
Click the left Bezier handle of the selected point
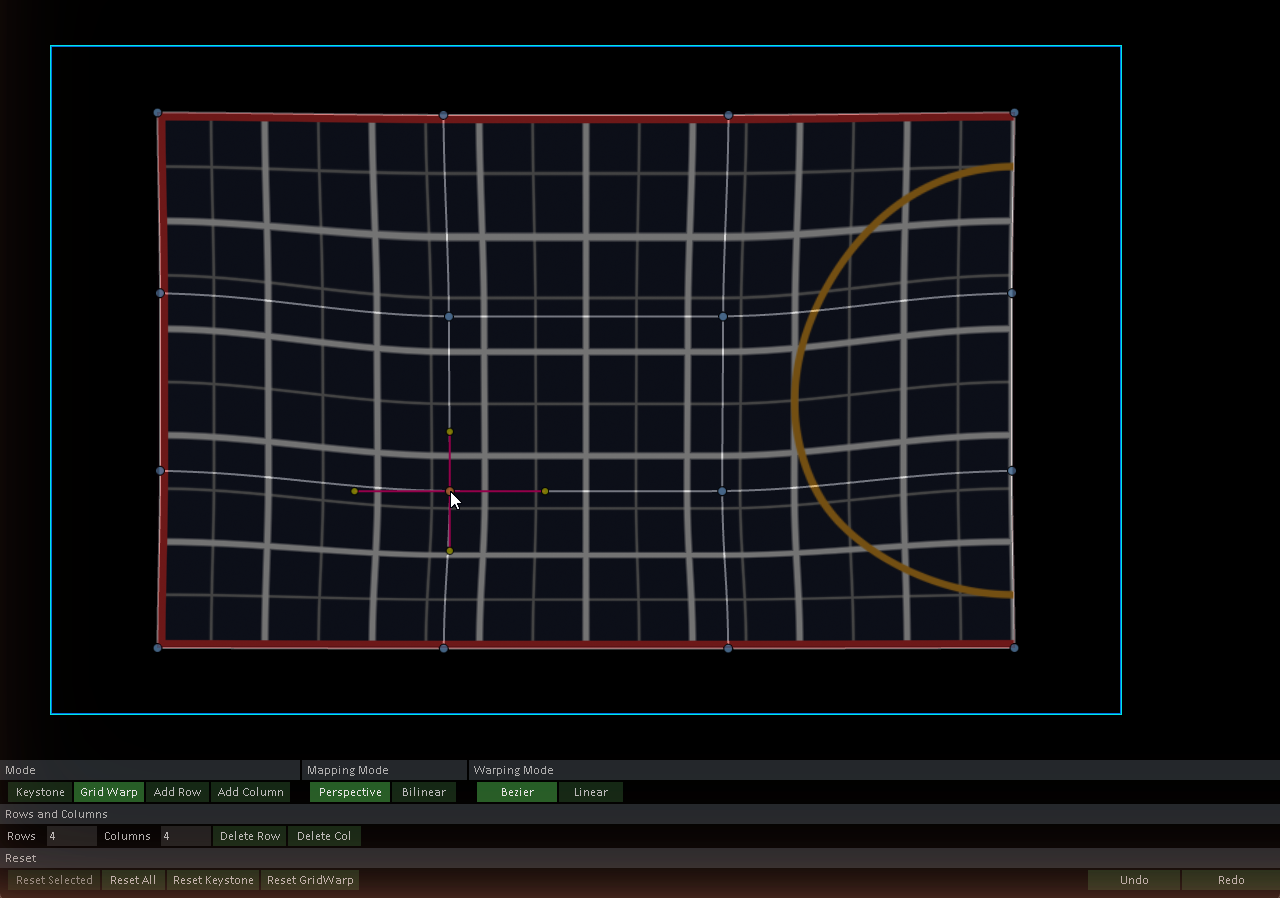[354, 491]
